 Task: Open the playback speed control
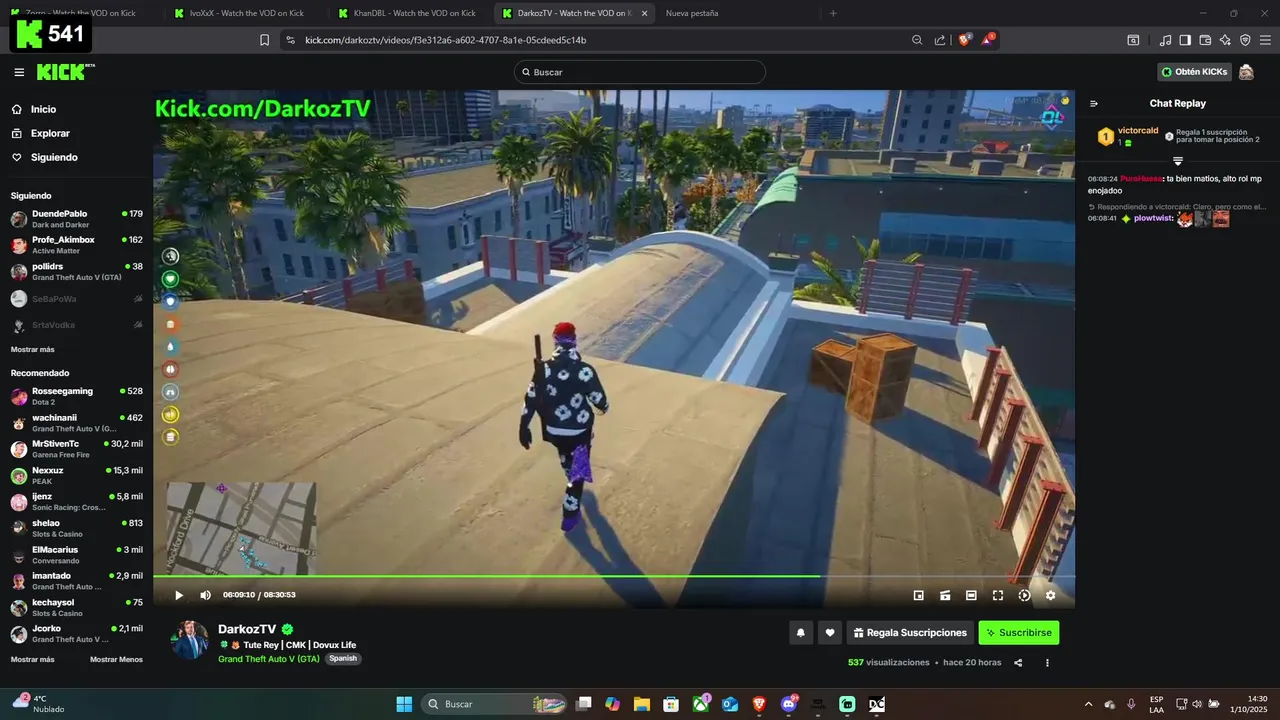pos(1024,595)
